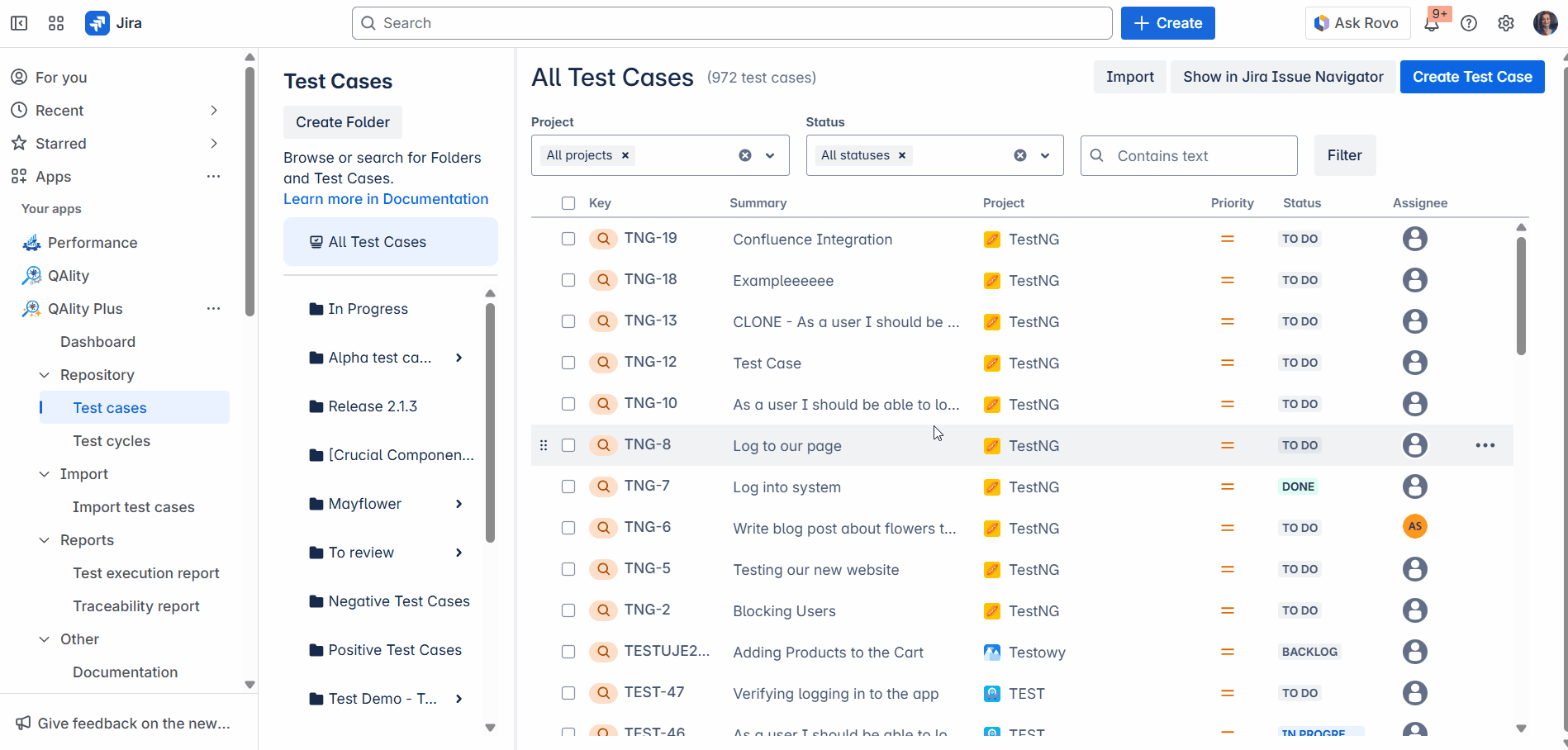1568x750 pixels.
Task: Click the Import button
Action: tap(1129, 77)
